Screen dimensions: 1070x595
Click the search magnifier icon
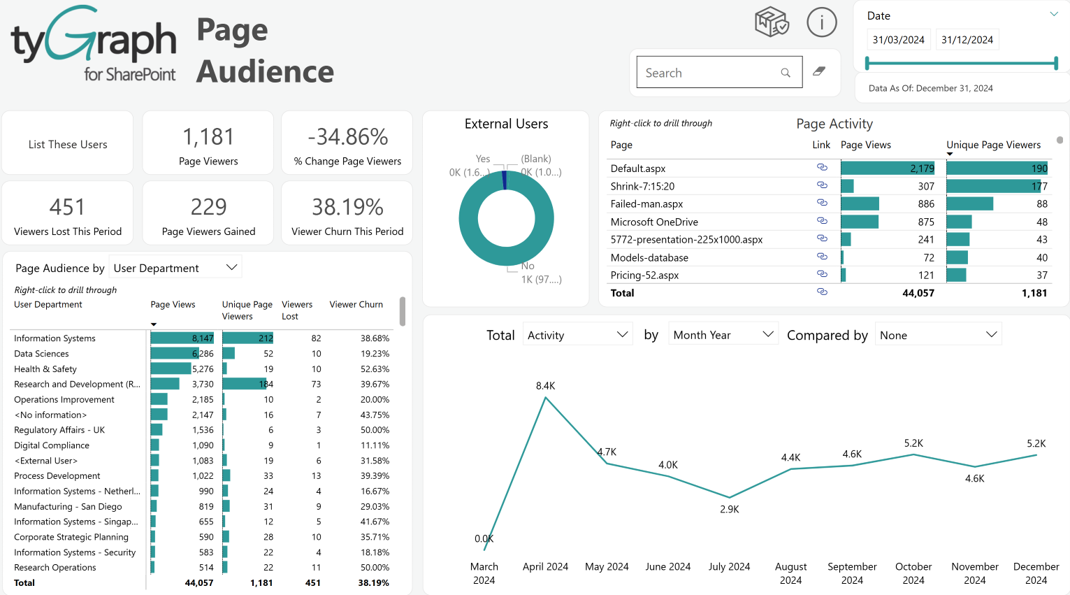click(x=785, y=72)
